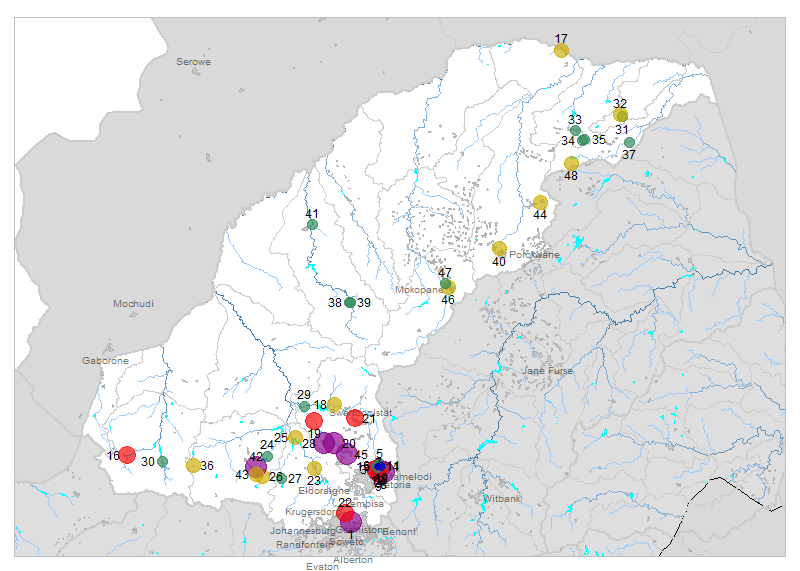Click the red marker labeled 22
The width and height of the screenshot is (800, 571).
coord(345,514)
